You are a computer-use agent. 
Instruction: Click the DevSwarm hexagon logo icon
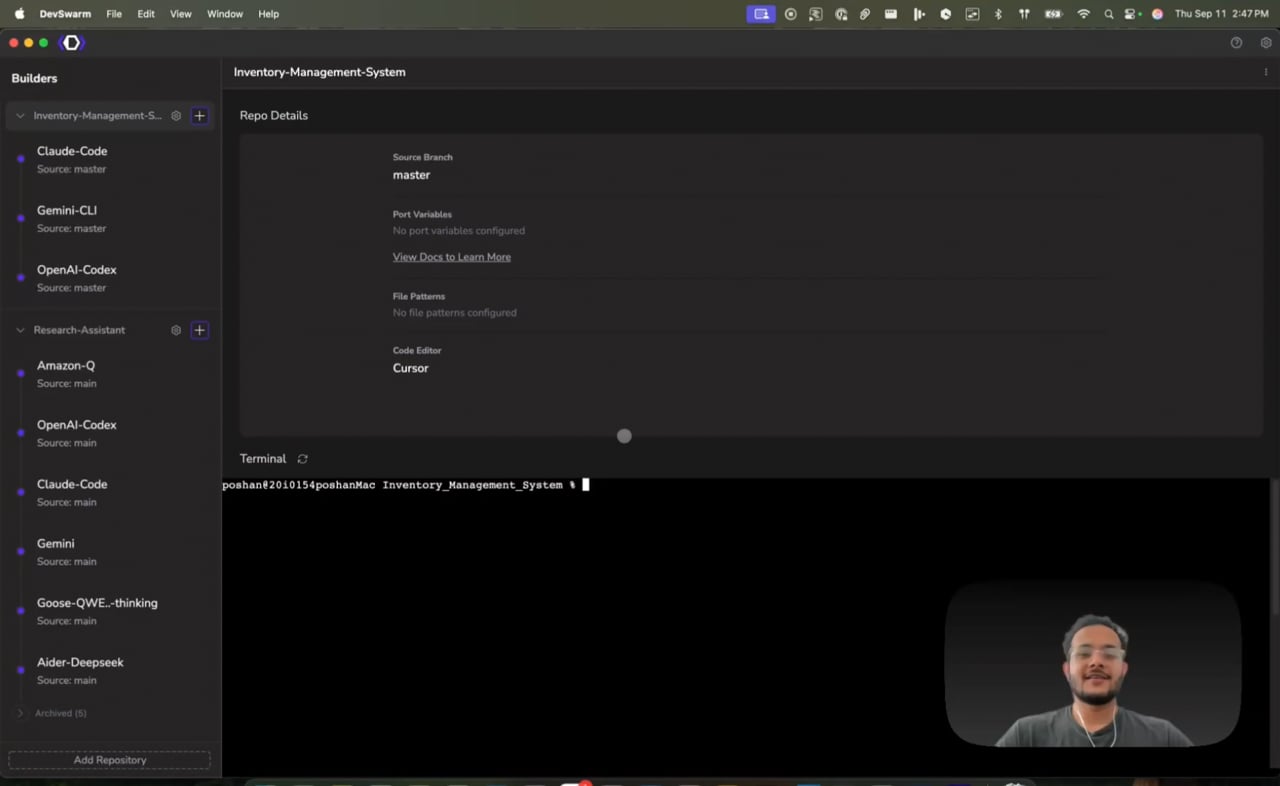[71, 43]
